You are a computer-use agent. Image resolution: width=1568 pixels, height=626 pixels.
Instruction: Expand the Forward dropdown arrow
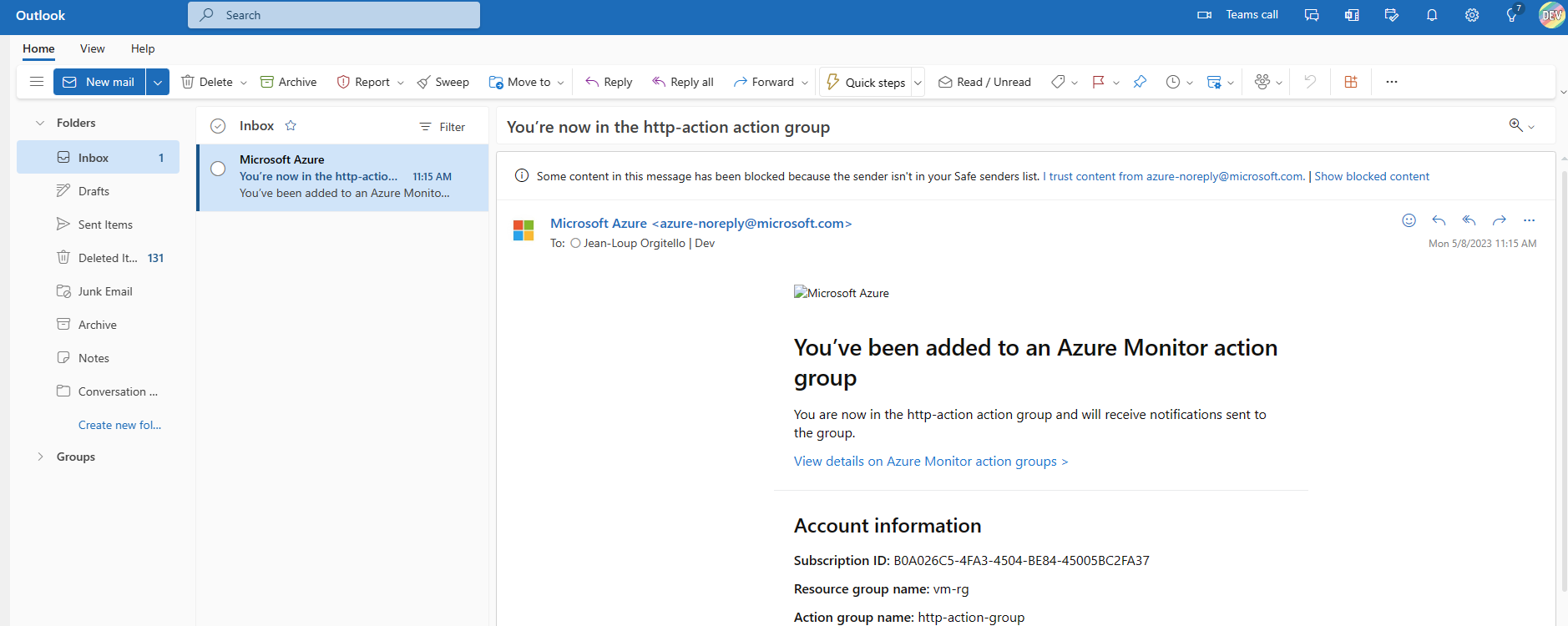[805, 83]
